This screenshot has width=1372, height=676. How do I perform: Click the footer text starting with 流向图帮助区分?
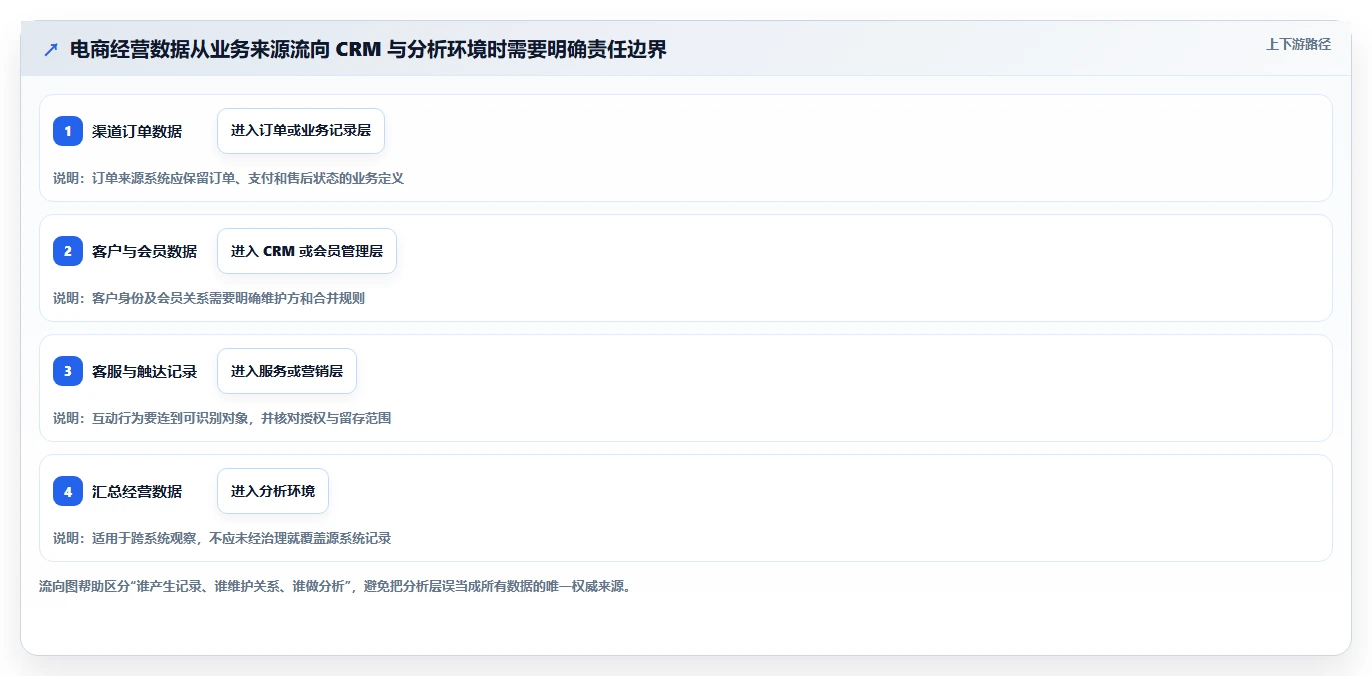(335, 586)
